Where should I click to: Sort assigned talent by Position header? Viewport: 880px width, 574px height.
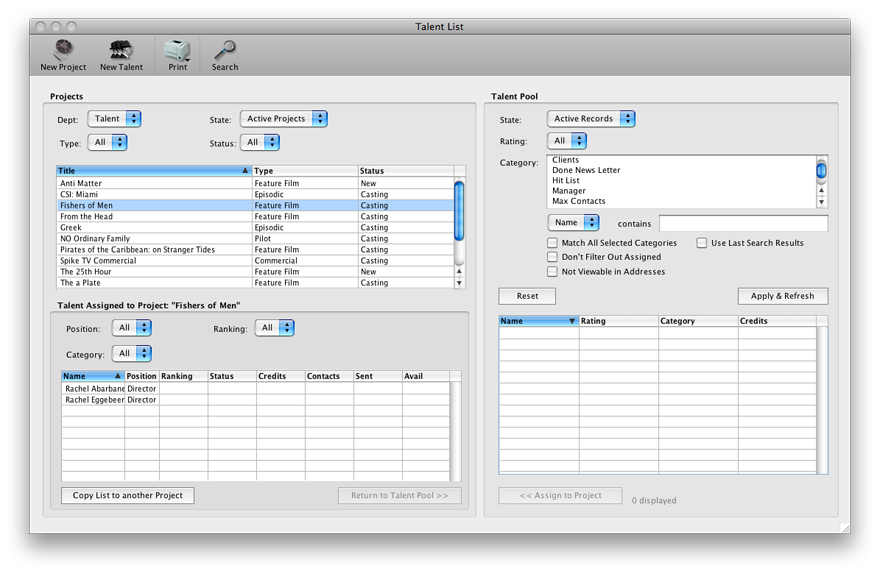(141, 376)
